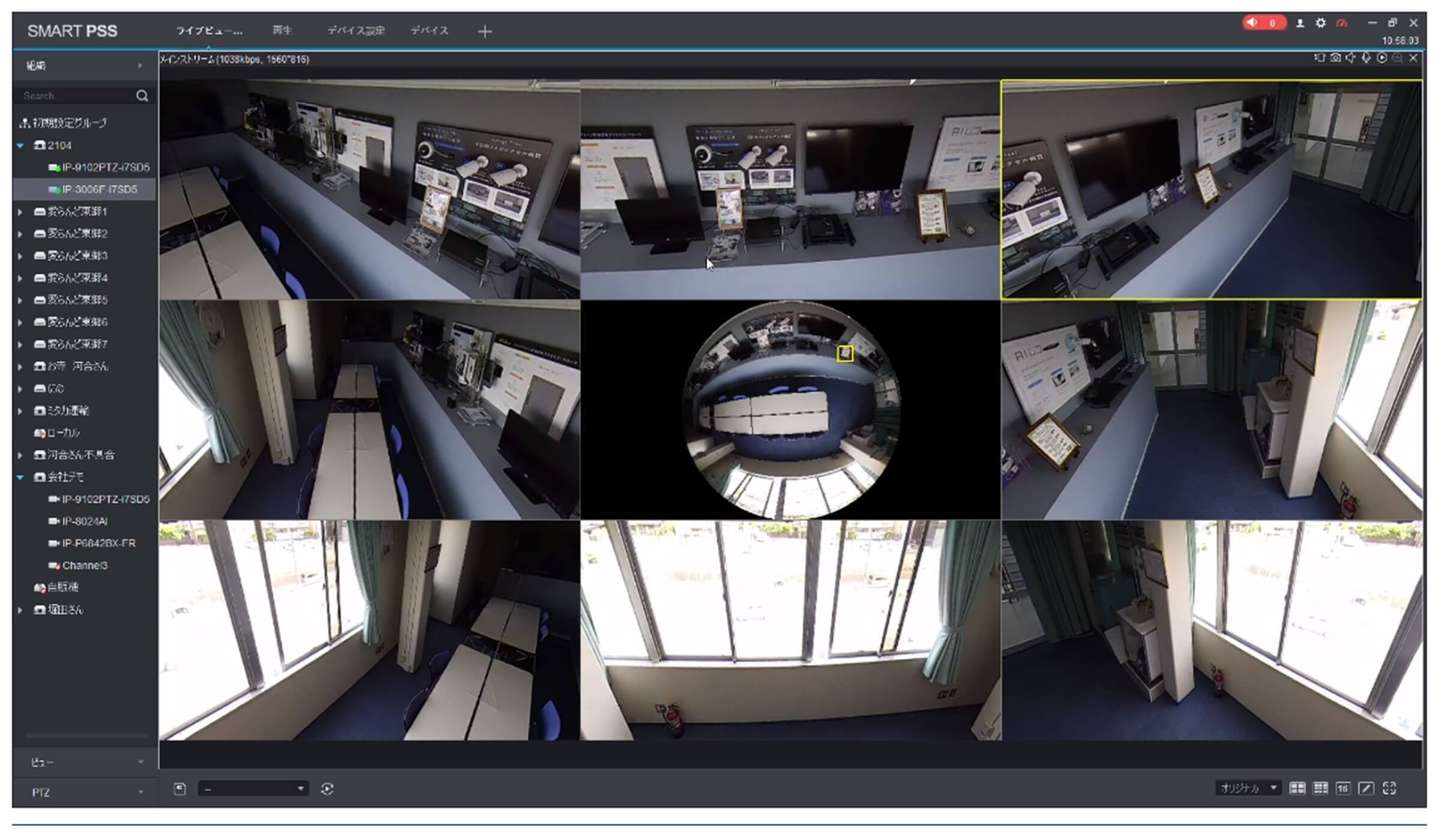This screenshot has height=829, width=1440.
Task: Click the device Search input field
Action: 75,96
